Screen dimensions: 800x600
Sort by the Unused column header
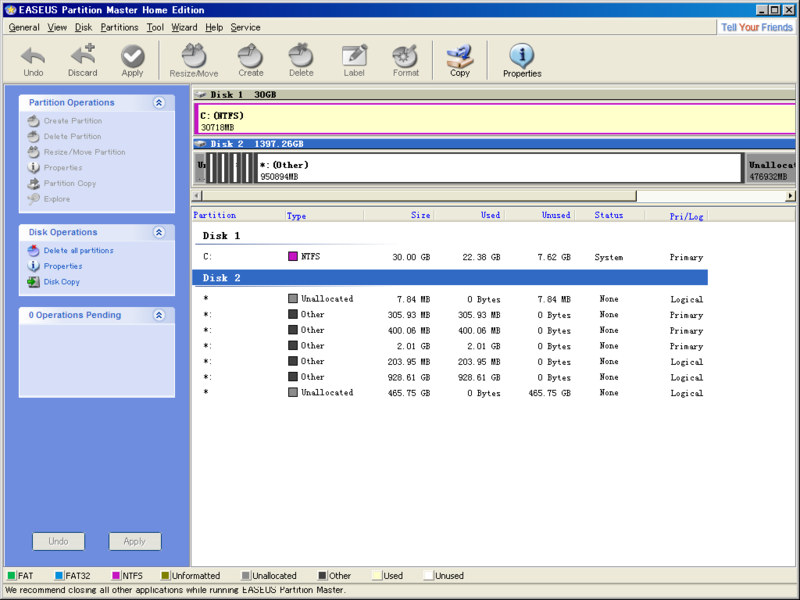540,215
